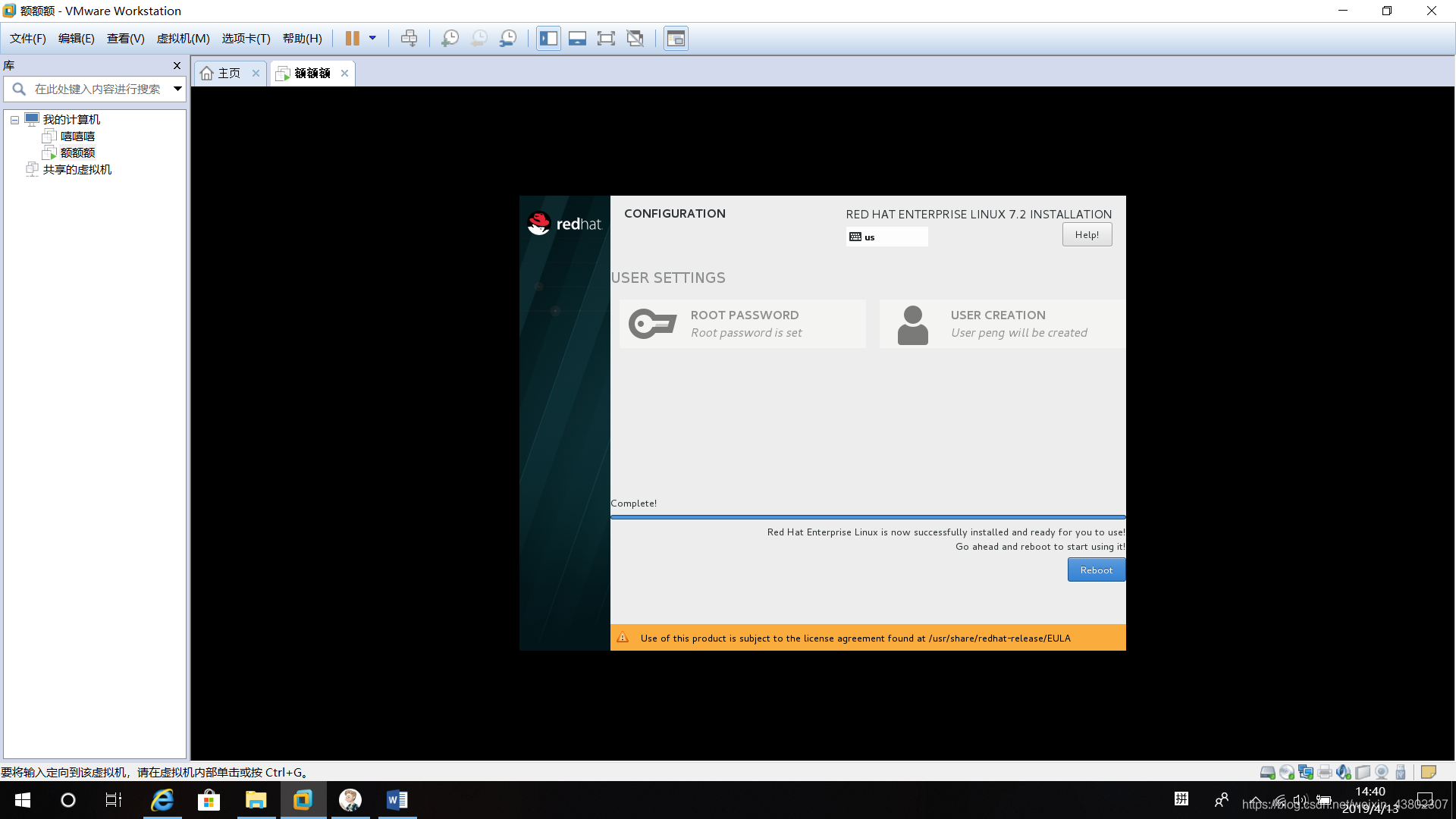Enter full screen mode via toolbar icon
This screenshot has width=1456, height=819.
click(606, 38)
